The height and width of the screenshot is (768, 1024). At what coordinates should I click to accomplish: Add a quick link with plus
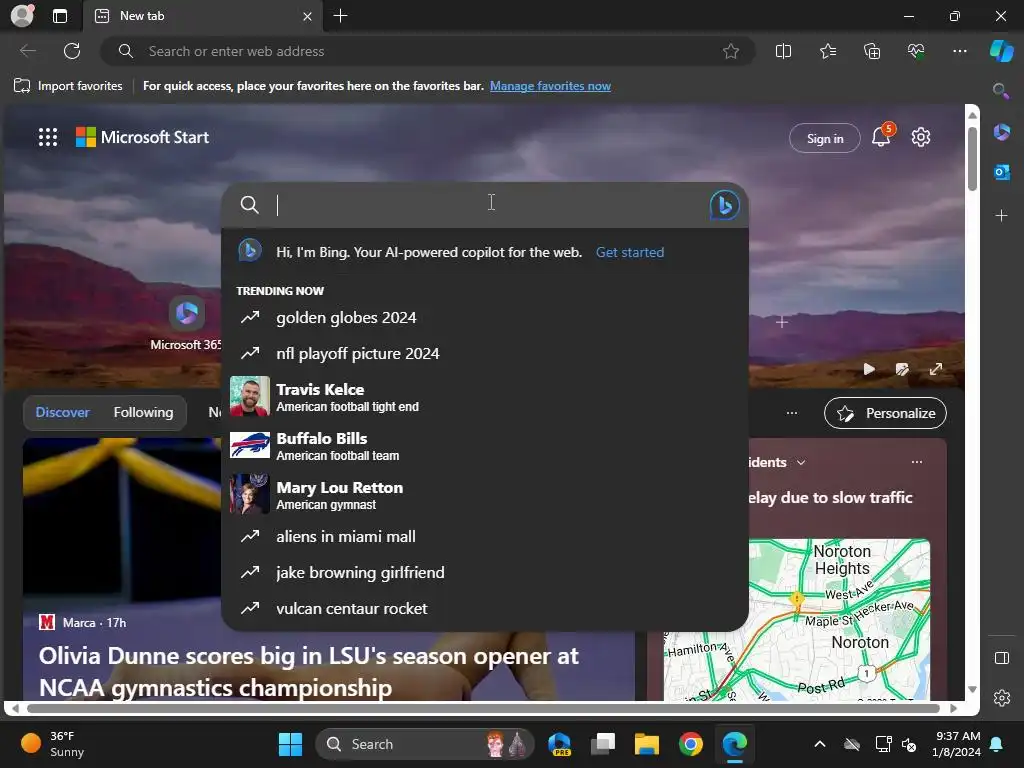[782, 322]
